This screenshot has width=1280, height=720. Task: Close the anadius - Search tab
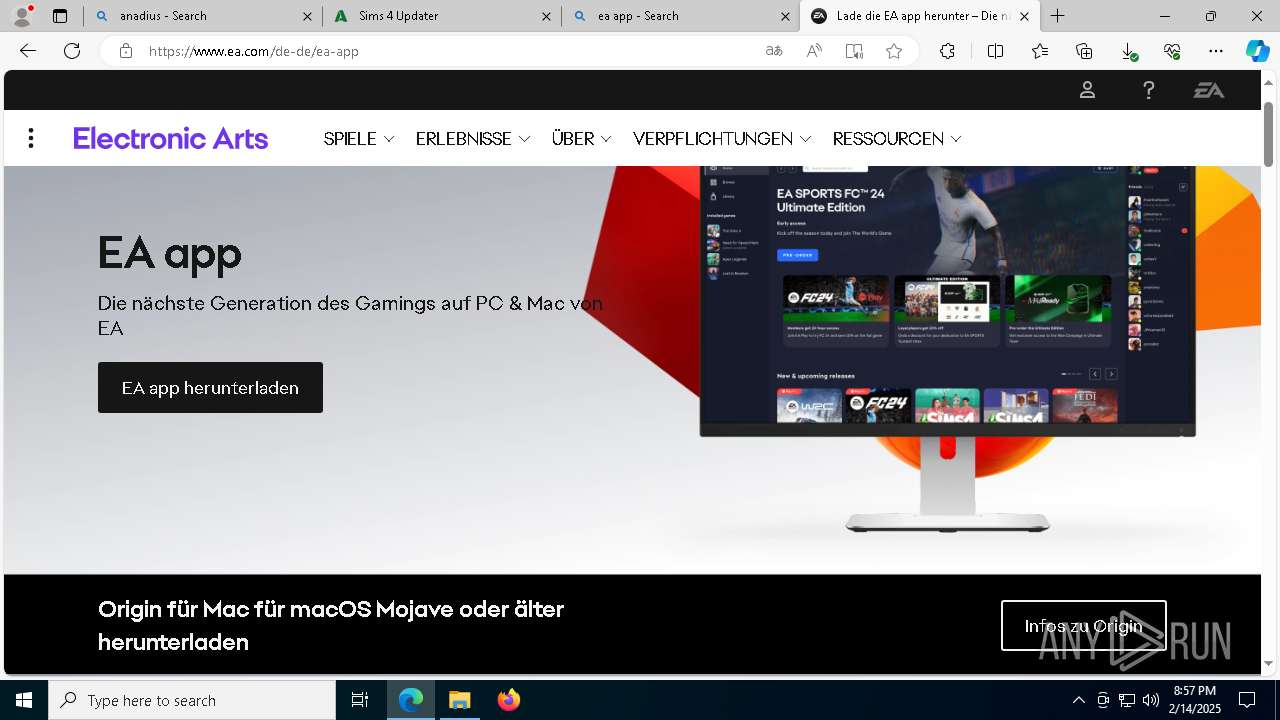[308, 16]
